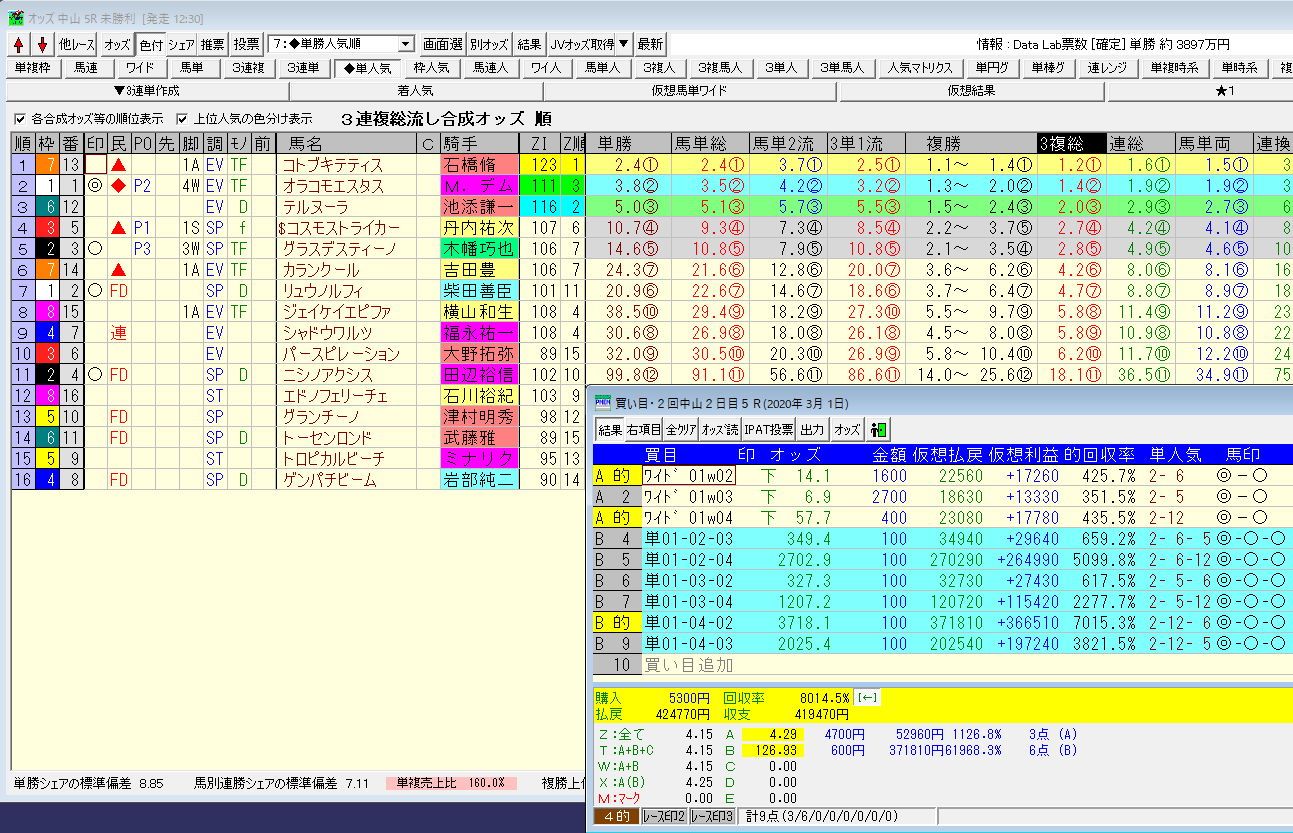This screenshot has height=833, width=1293.
Task: Click the 仮想馬単ワイド button
Action: click(690, 91)
